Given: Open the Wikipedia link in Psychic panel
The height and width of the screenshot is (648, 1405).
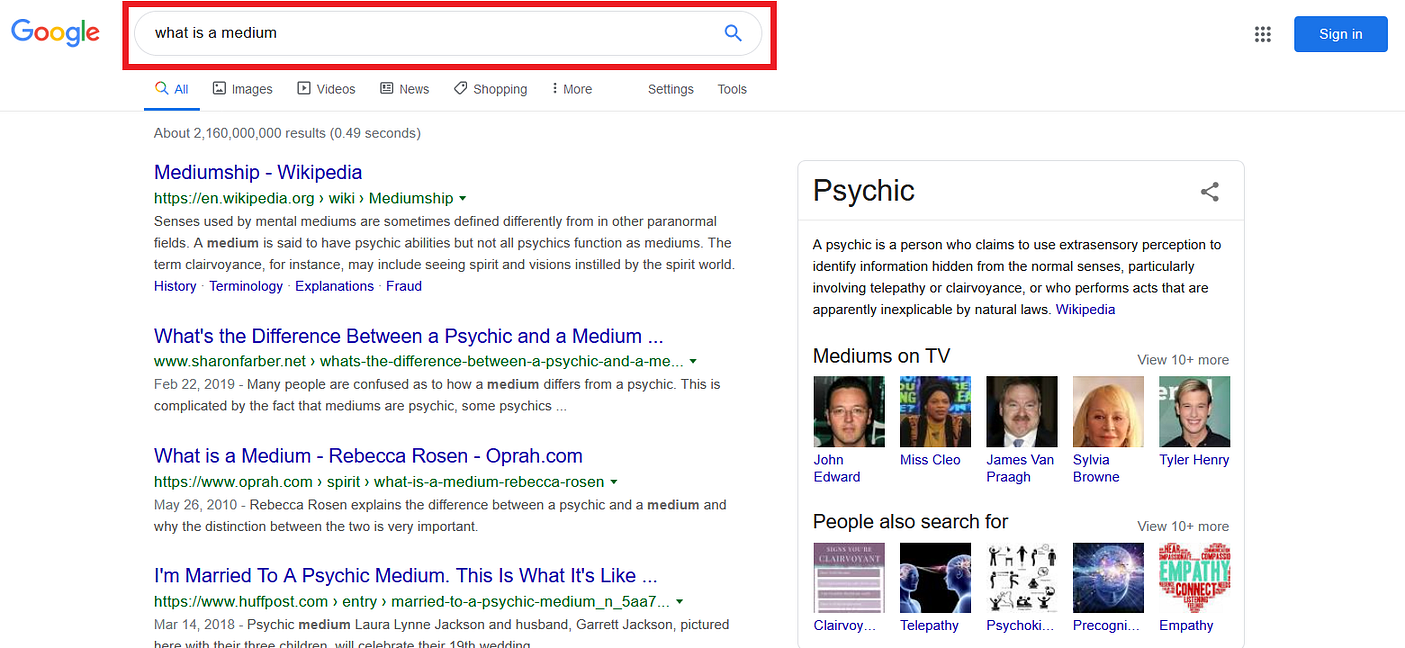Looking at the screenshot, I should click(x=1085, y=309).
